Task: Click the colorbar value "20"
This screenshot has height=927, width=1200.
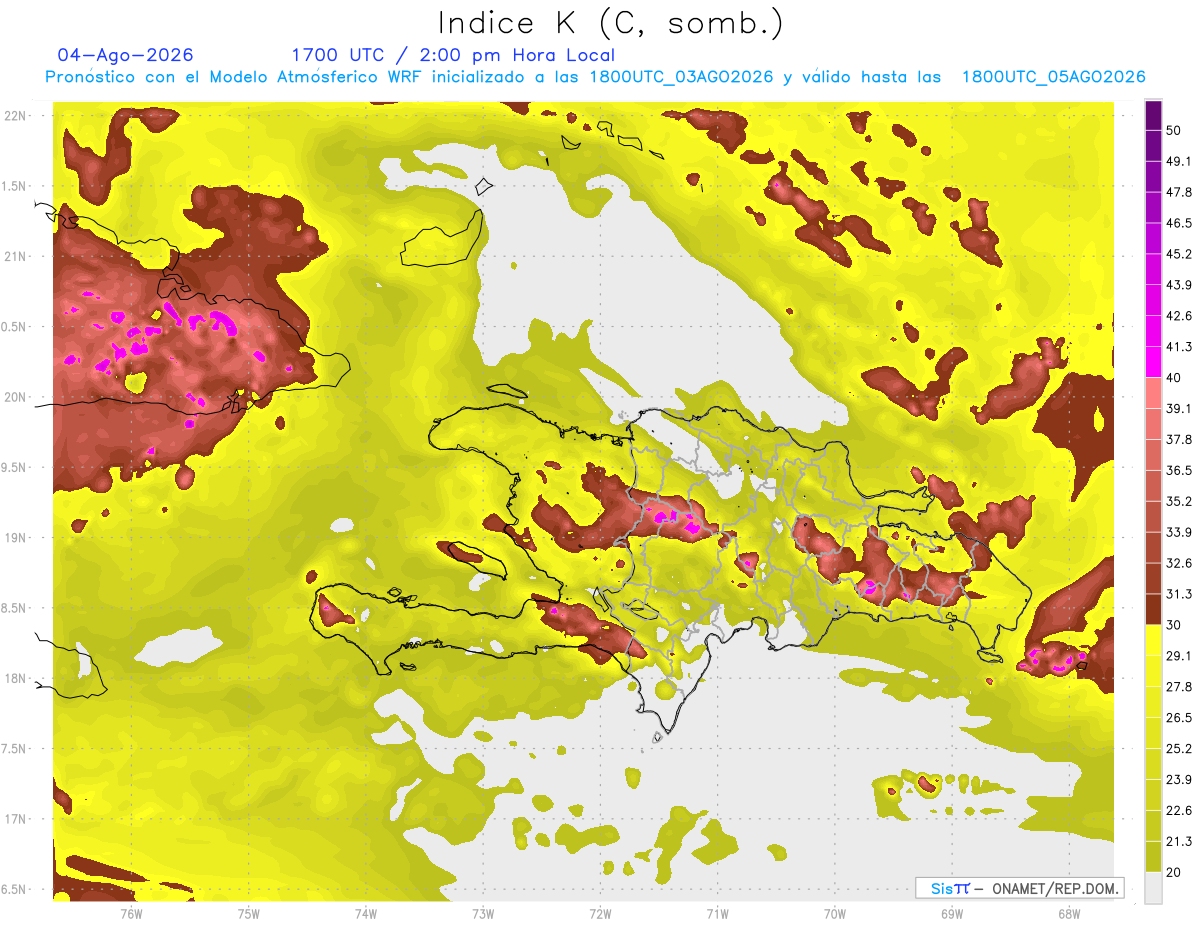Action: coord(1175,872)
